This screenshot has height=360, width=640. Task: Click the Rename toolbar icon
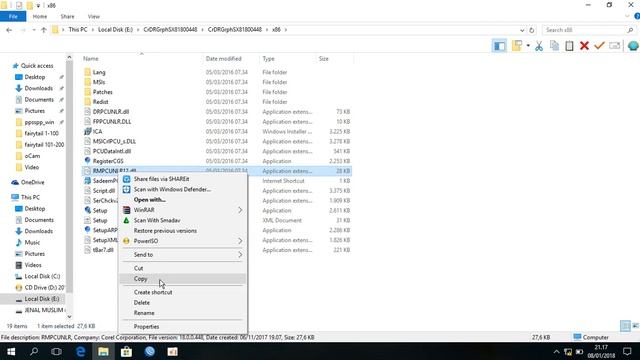614,46
